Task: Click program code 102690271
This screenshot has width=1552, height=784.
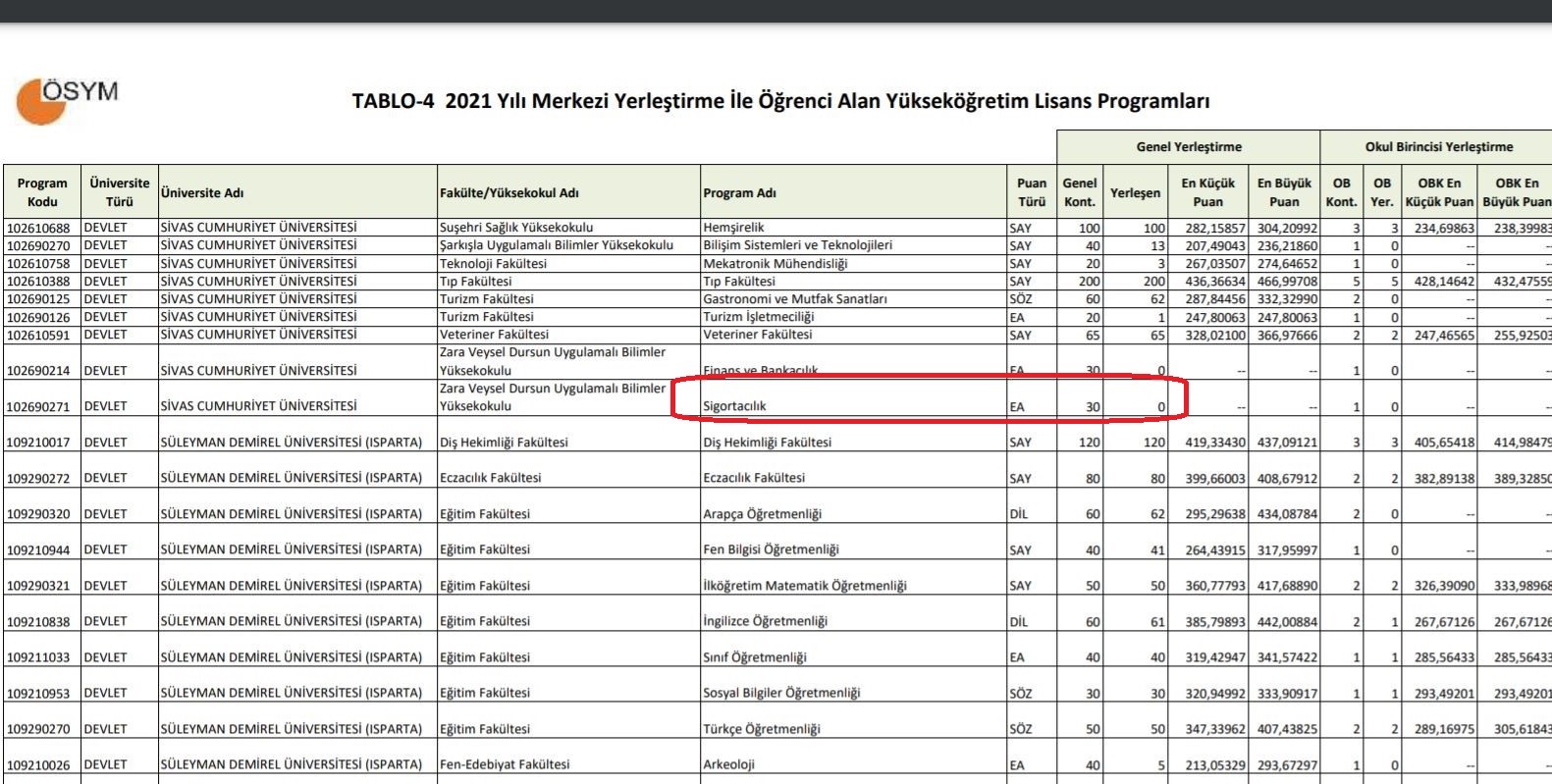Action: [38, 406]
